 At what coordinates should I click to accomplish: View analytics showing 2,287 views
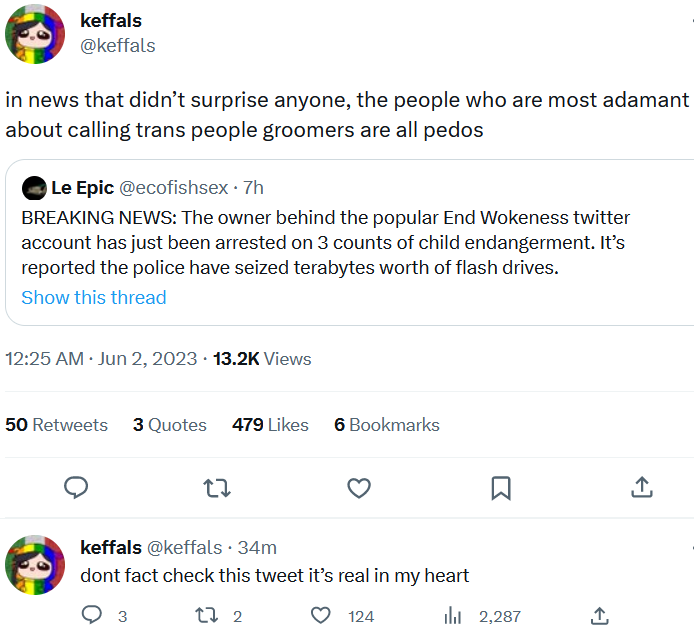click(x=452, y=616)
